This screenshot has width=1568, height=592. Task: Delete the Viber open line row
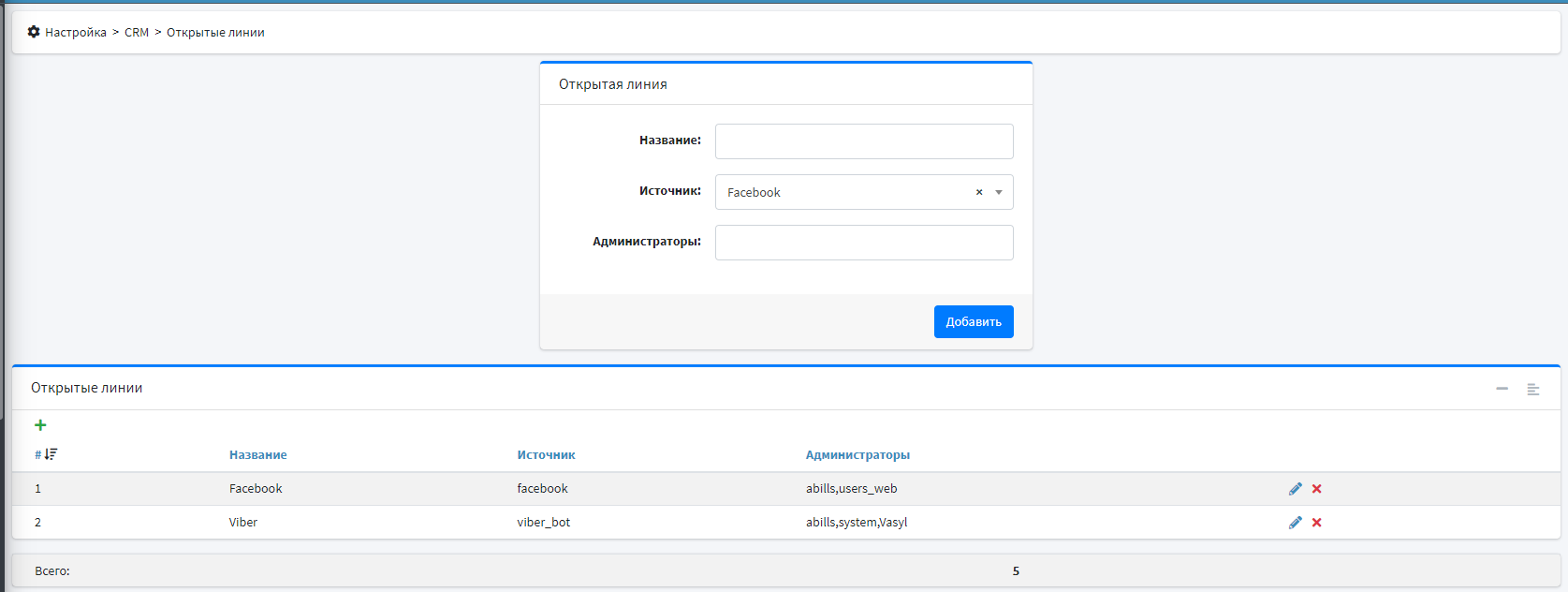point(1316,523)
